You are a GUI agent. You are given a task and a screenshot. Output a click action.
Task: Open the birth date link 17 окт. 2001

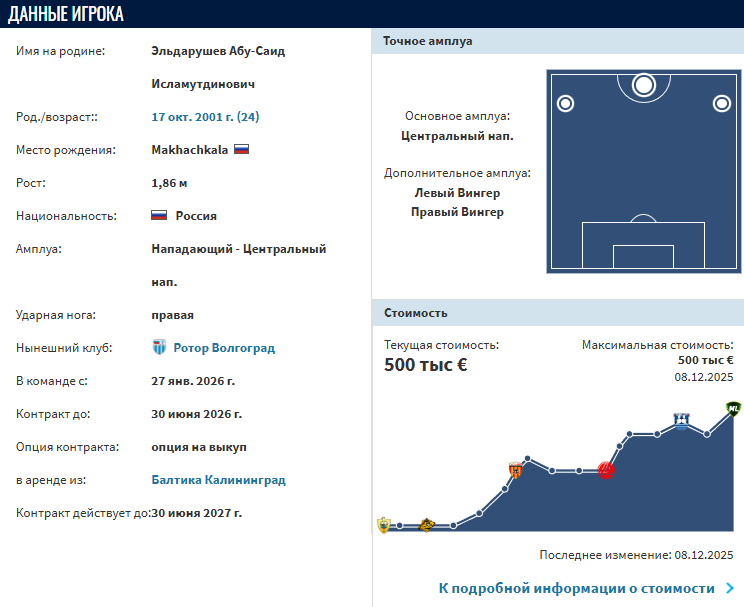[205, 117]
